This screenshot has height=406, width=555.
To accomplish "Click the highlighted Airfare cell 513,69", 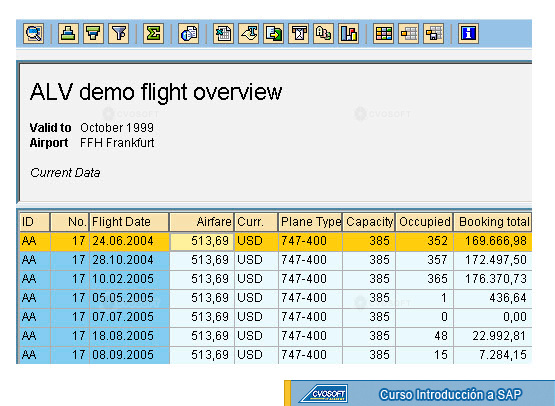I will coord(202,241).
